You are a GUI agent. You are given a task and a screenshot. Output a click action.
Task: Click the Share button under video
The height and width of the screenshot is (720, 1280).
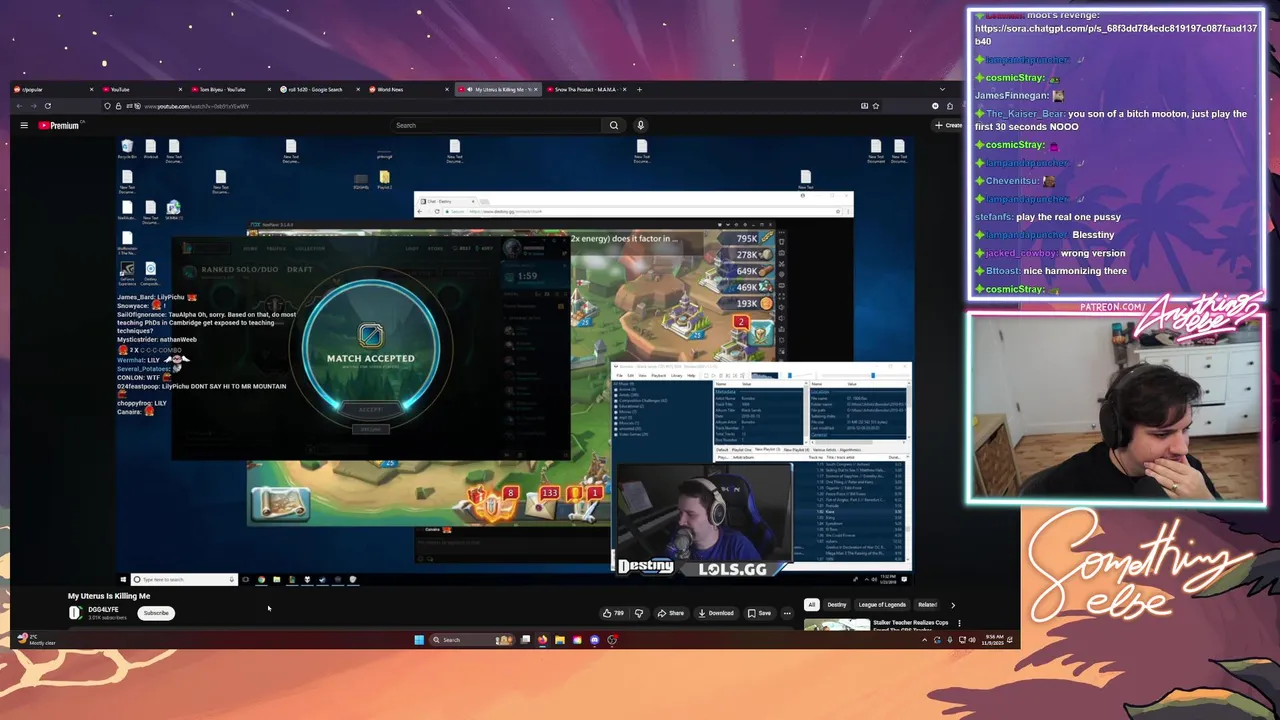pyautogui.click(x=671, y=613)
